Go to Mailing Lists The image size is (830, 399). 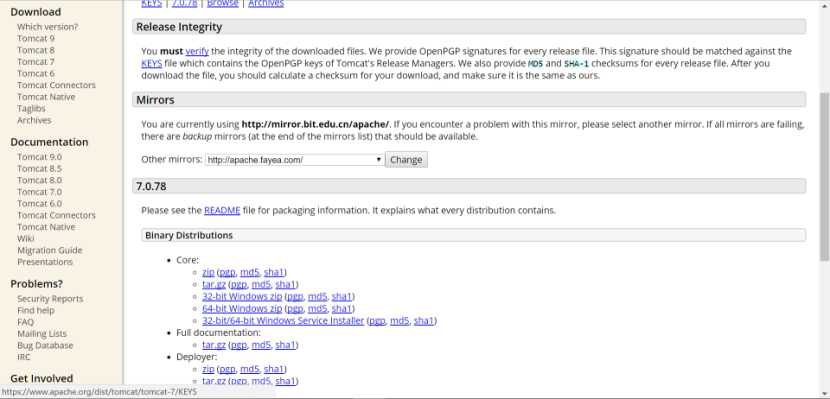(42, 333)
